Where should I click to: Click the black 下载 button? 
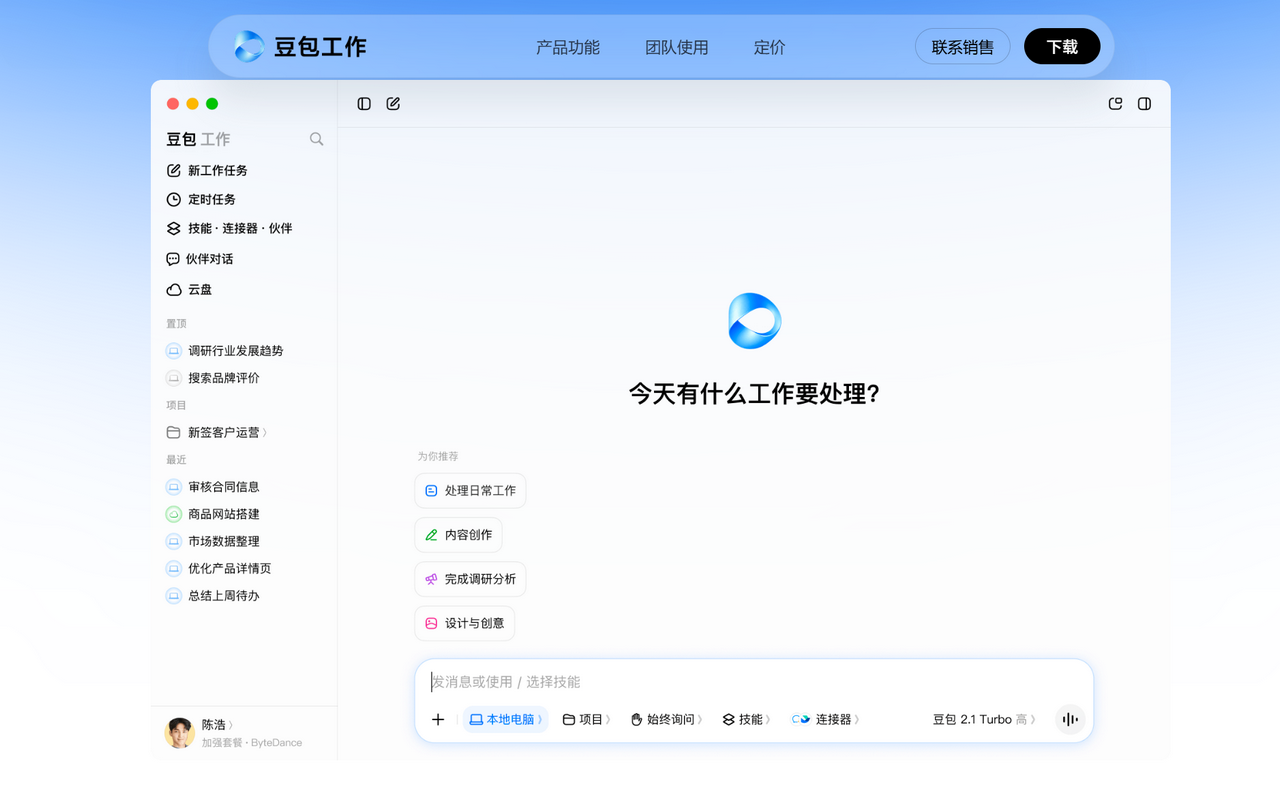tap(1062, 46)
